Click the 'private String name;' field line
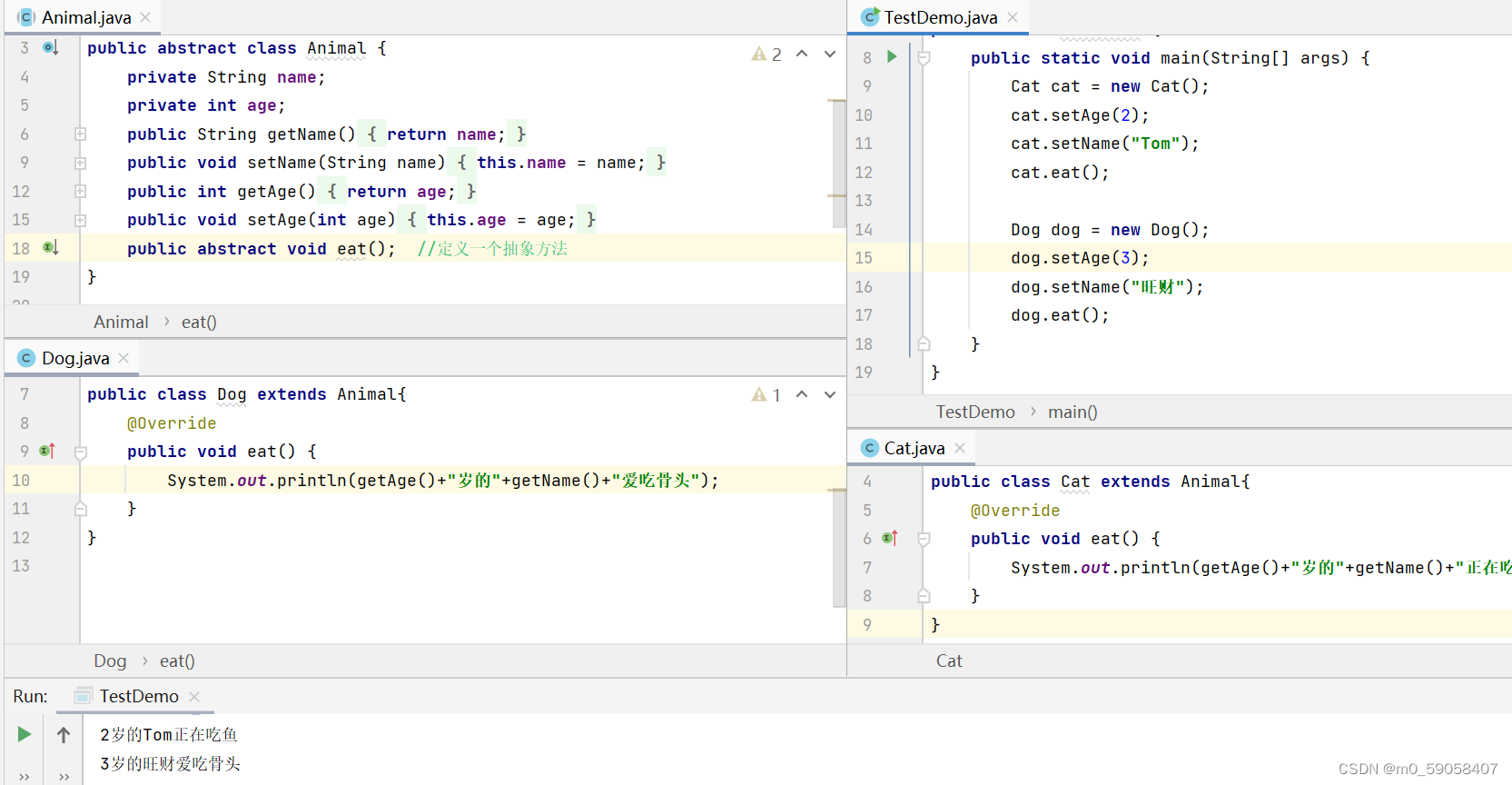This screenshot has height=785, width=1512. 226,77
